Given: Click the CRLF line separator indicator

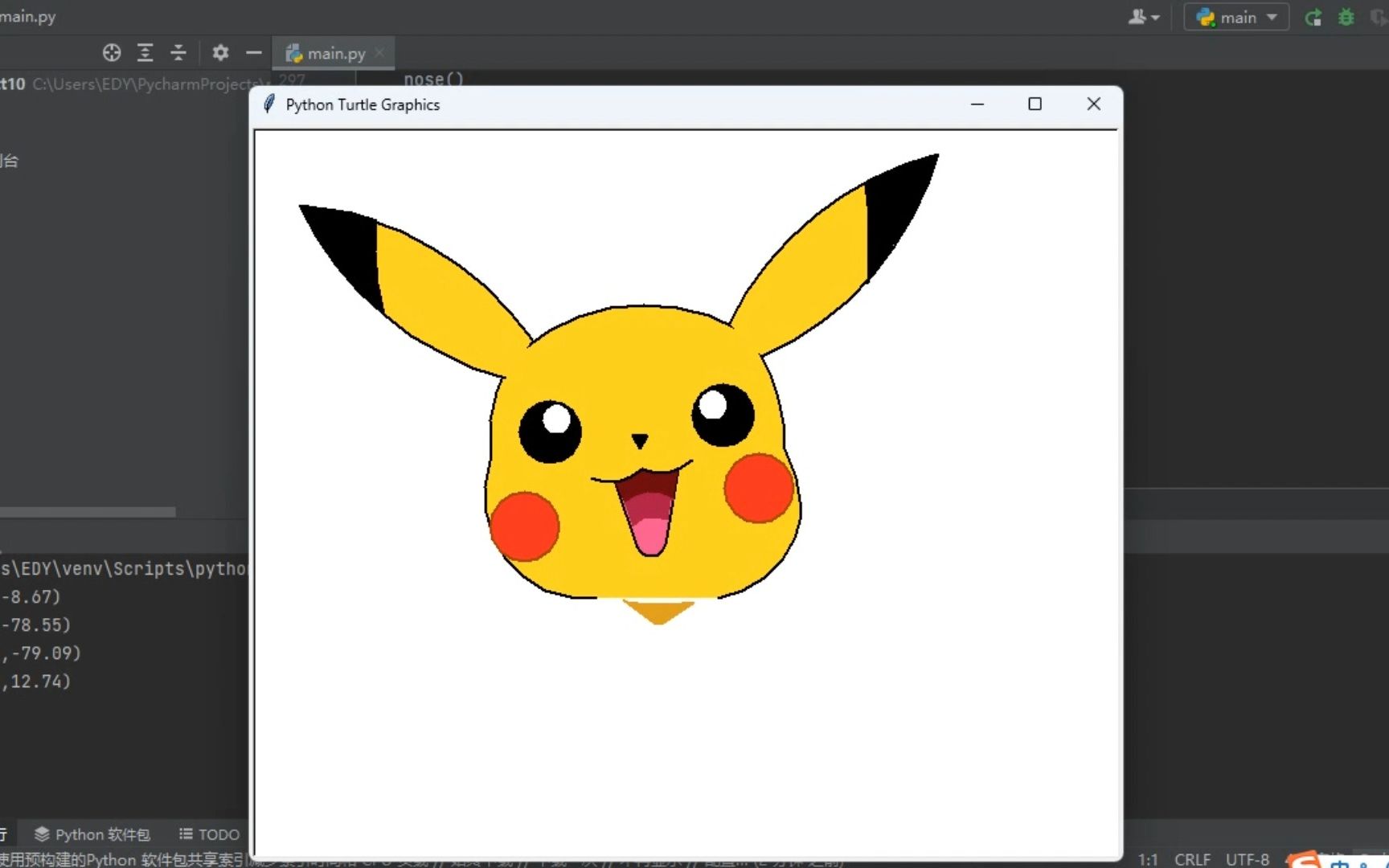Looking at the screenshot, I should coord(1192,859).
